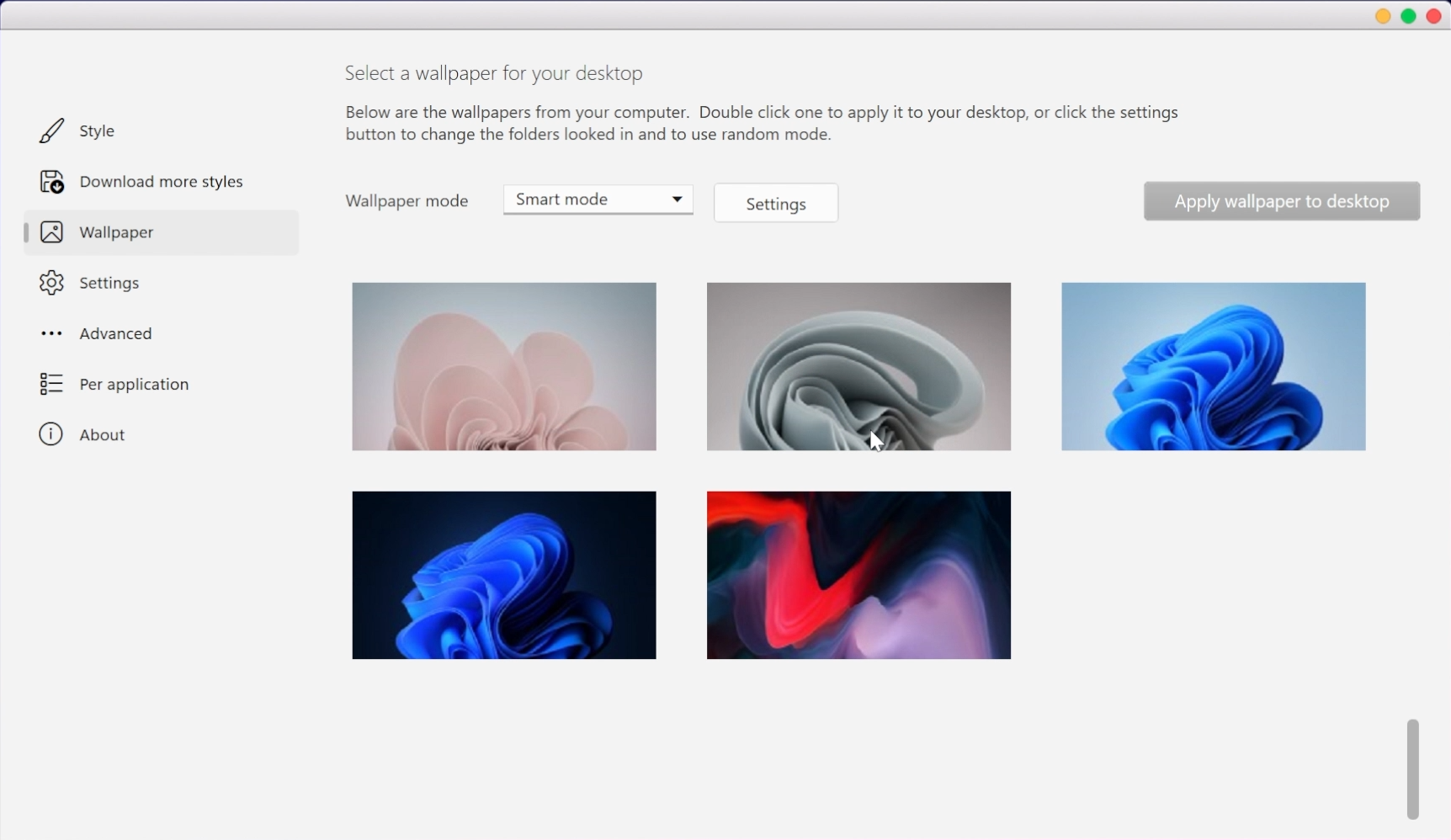Click the Advanced ellipsis icon
The image size is (1451, 840).
point(51,333)
